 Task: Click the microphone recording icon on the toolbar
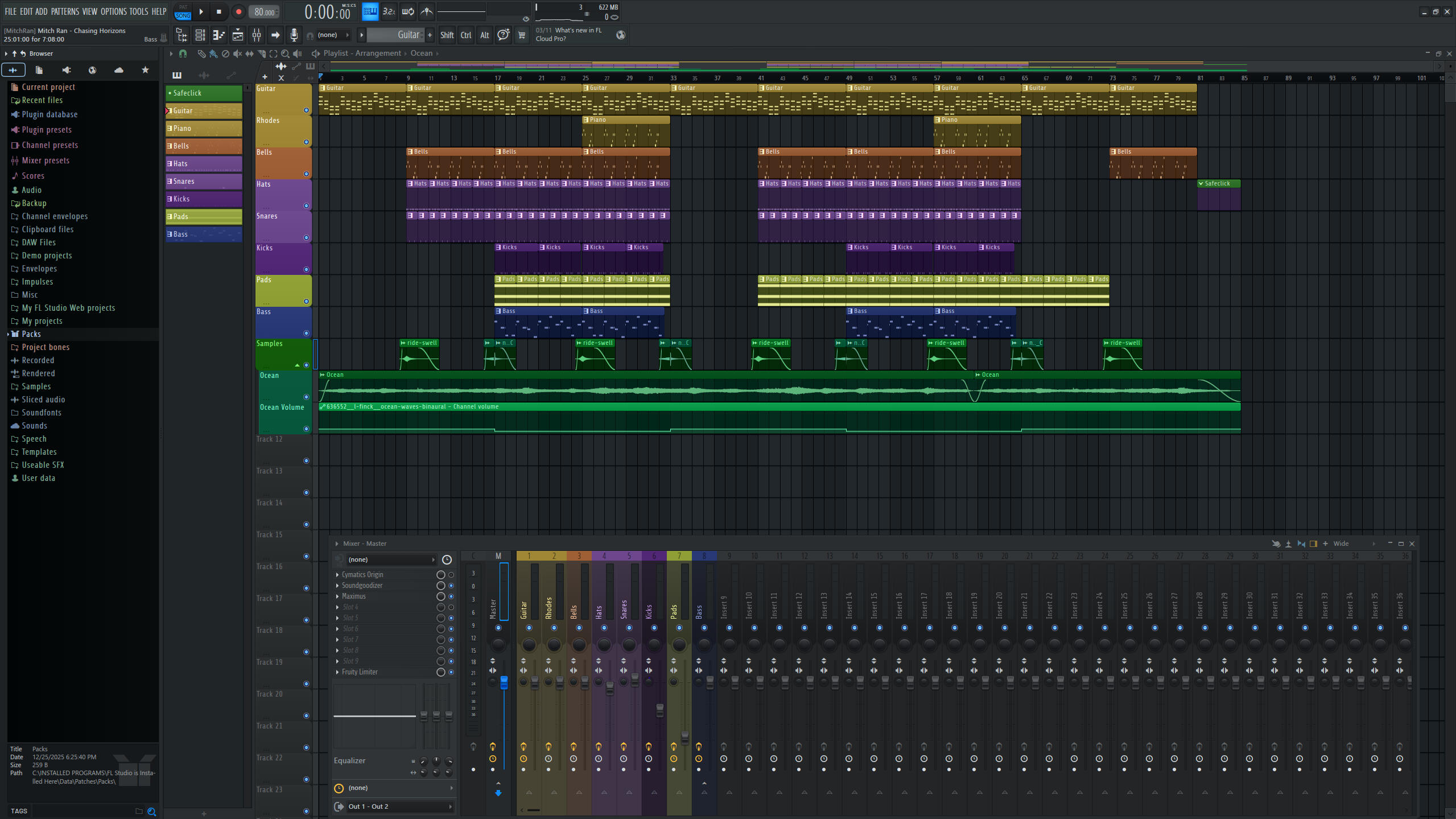(x=294, y=35)
